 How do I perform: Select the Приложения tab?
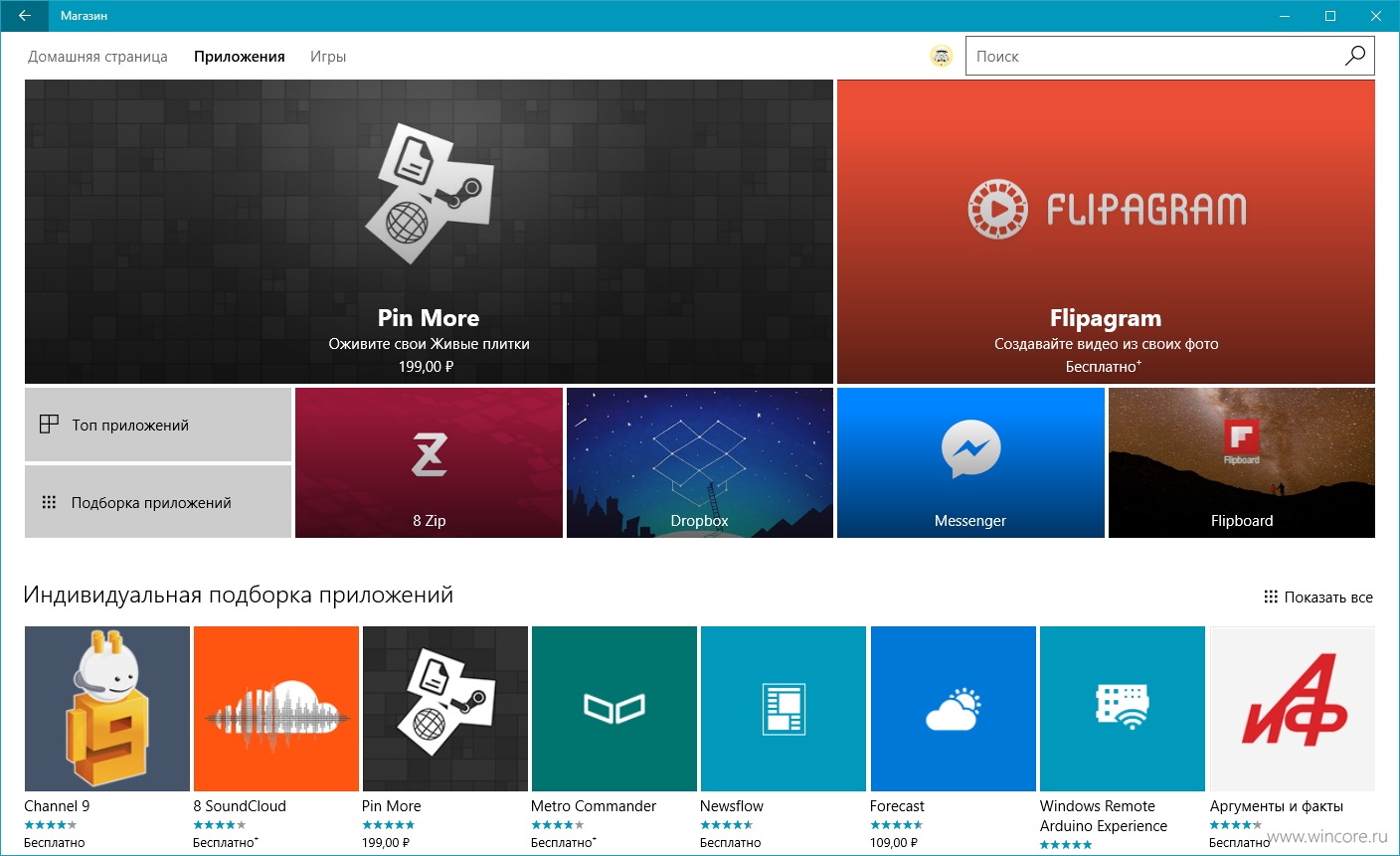[240, 57]
